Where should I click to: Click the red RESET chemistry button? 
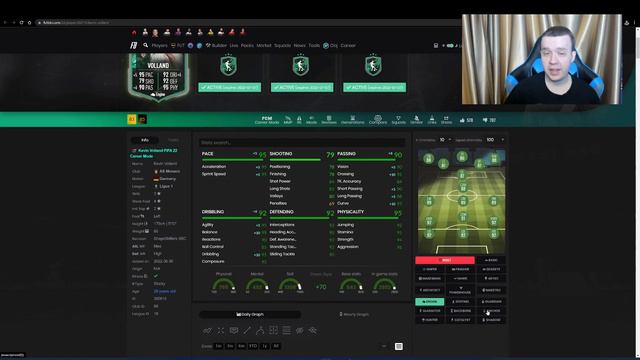click(445, 260)
